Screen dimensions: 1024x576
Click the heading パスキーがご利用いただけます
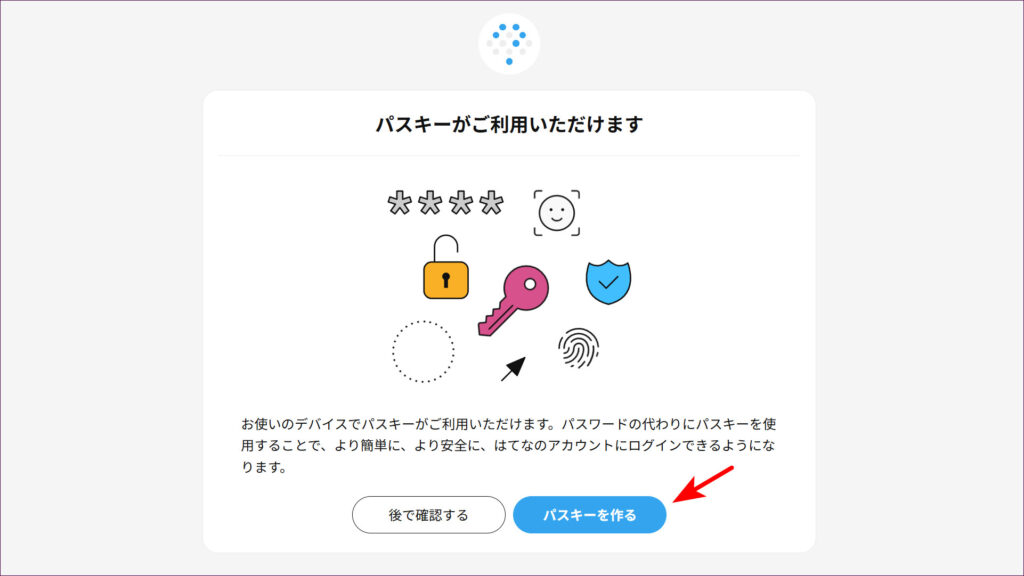pos(509,124)
